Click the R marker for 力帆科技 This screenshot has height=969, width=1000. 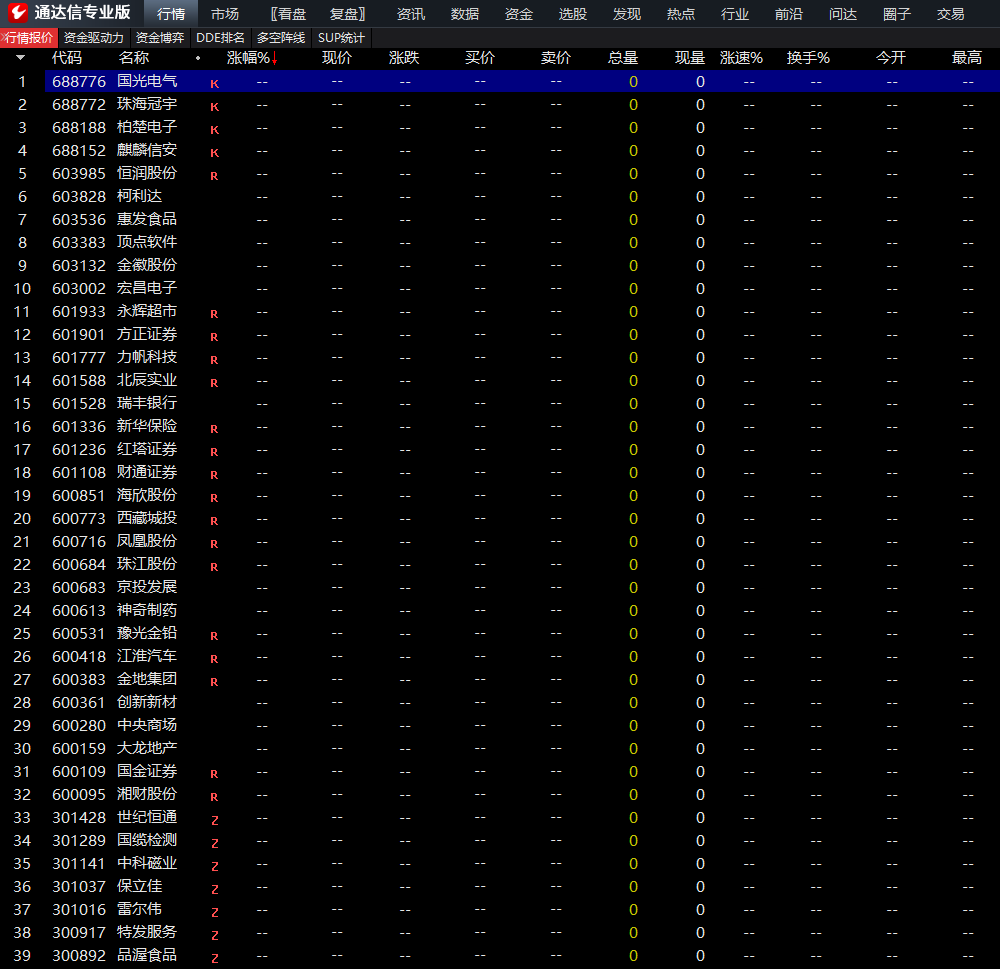coord(214,360)
